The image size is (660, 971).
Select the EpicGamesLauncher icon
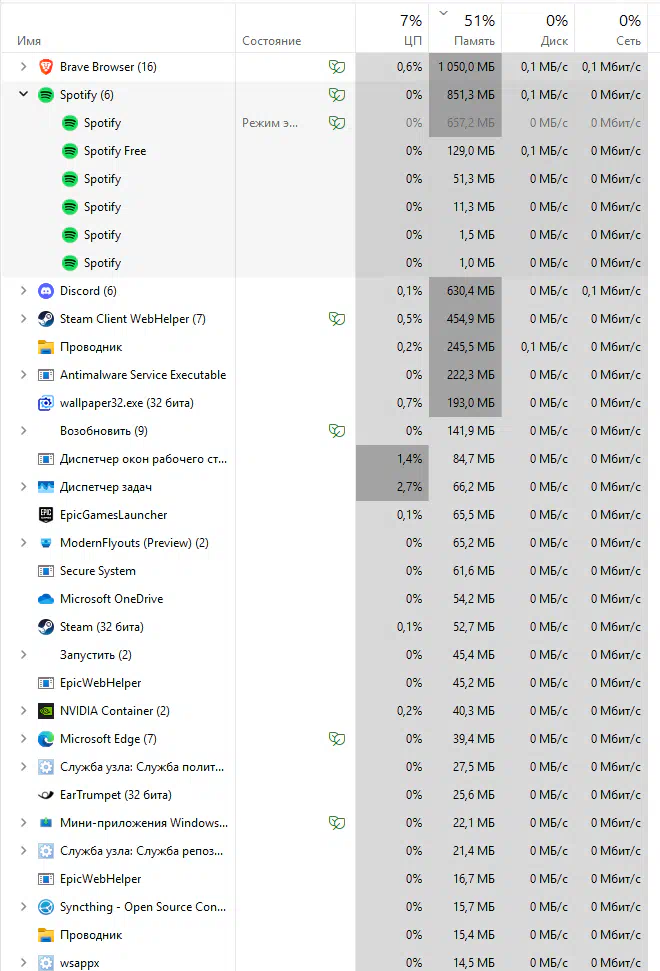[46, 515]
